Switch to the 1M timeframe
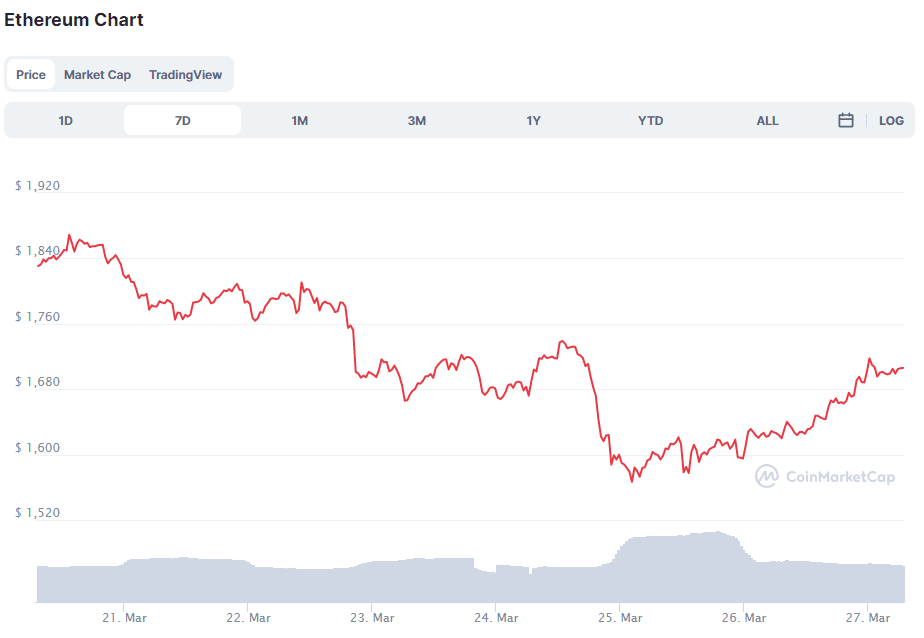This screenshot has height=638, width=924. pyautogui.click(x=299, y=120)
